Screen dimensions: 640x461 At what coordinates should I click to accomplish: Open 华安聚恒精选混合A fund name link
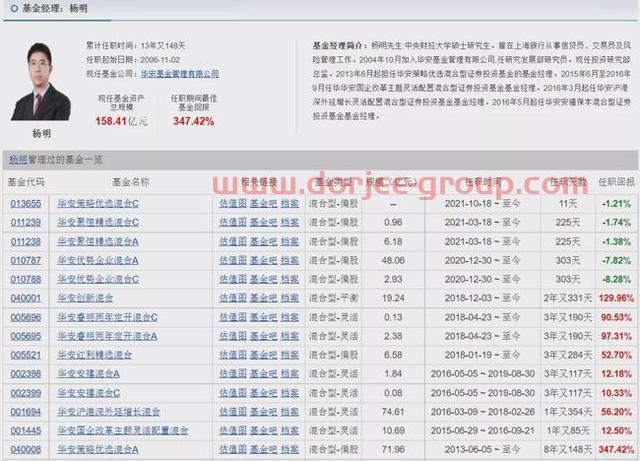[98, 242]
